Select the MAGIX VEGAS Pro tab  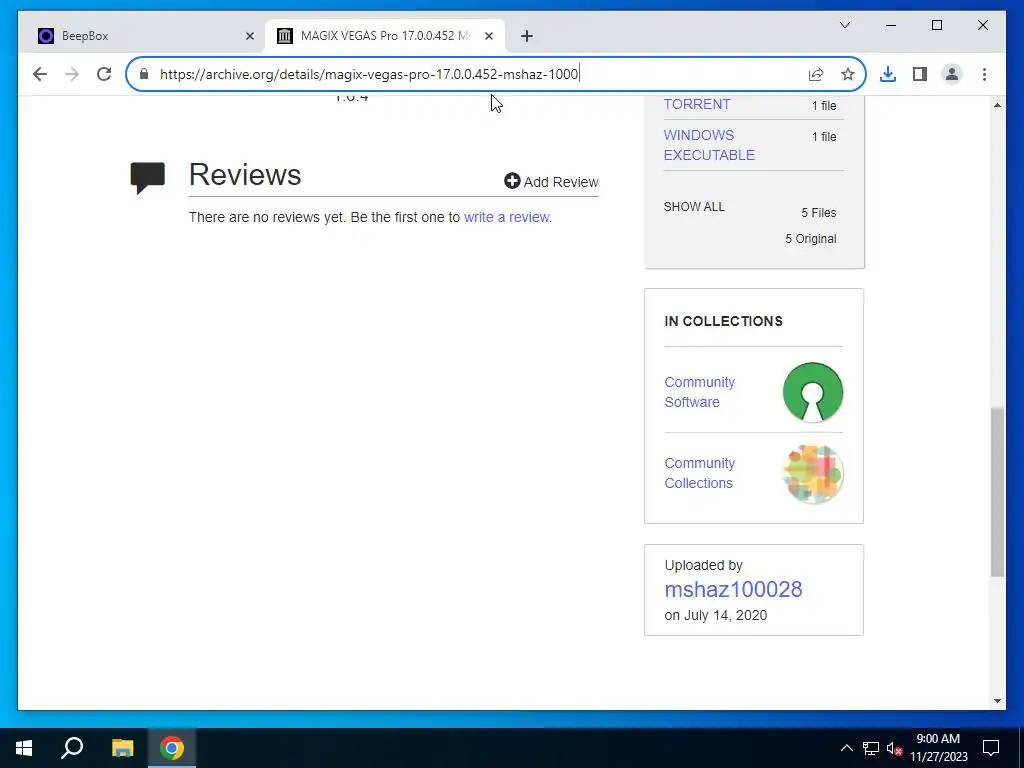click(x=385, y=36)
